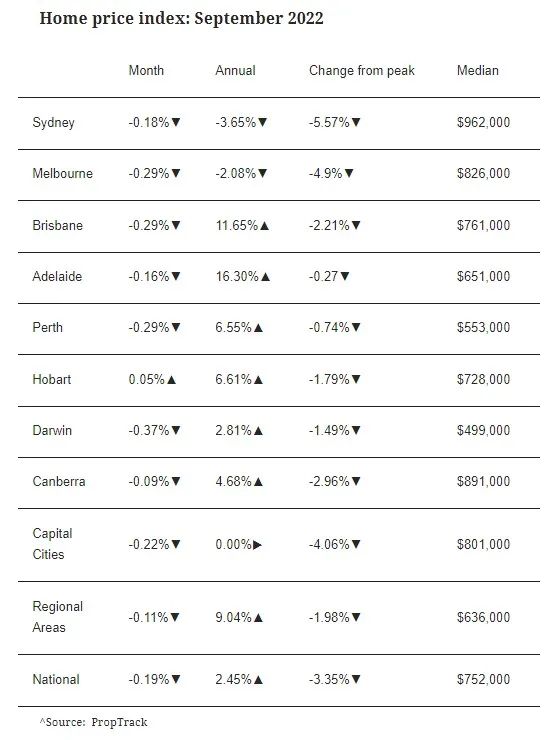Click the Change from peak column header

(x=362, y=70)
